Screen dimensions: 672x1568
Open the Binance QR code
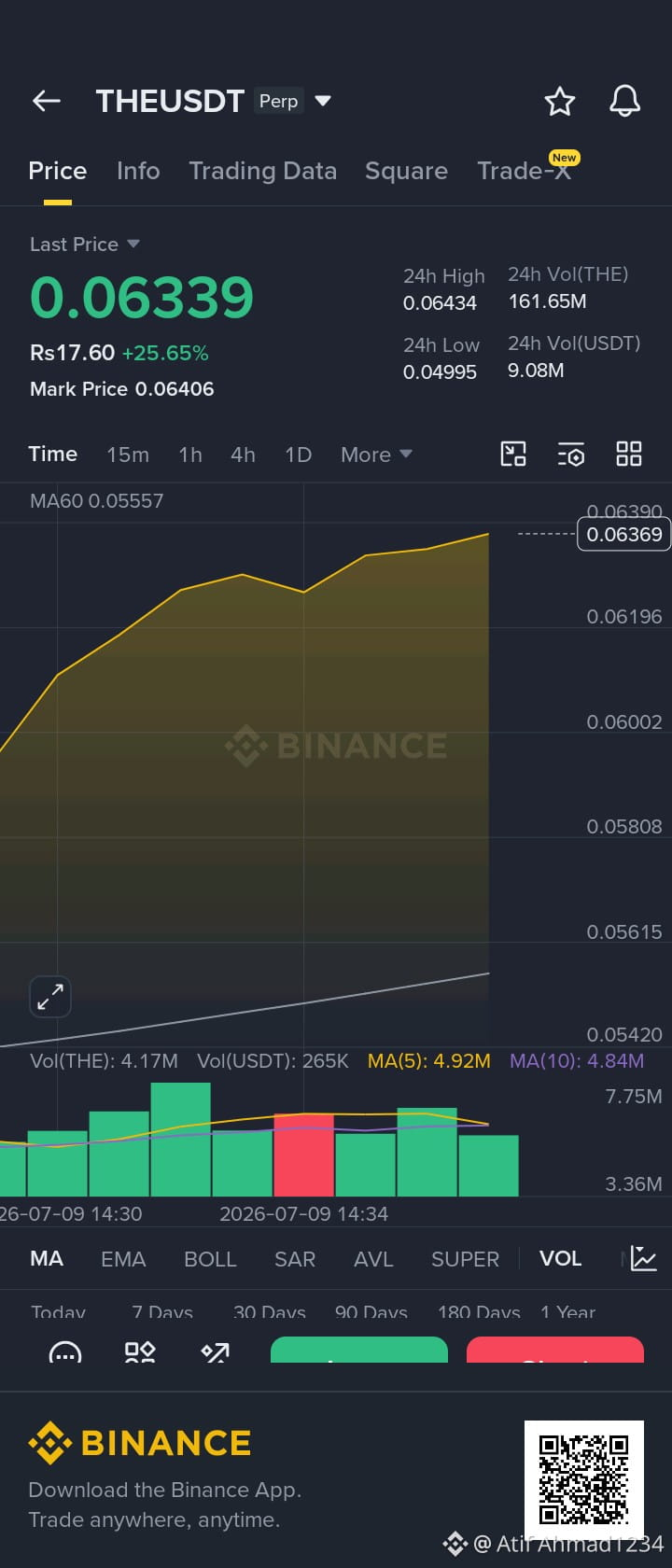tap(584, 1480)
